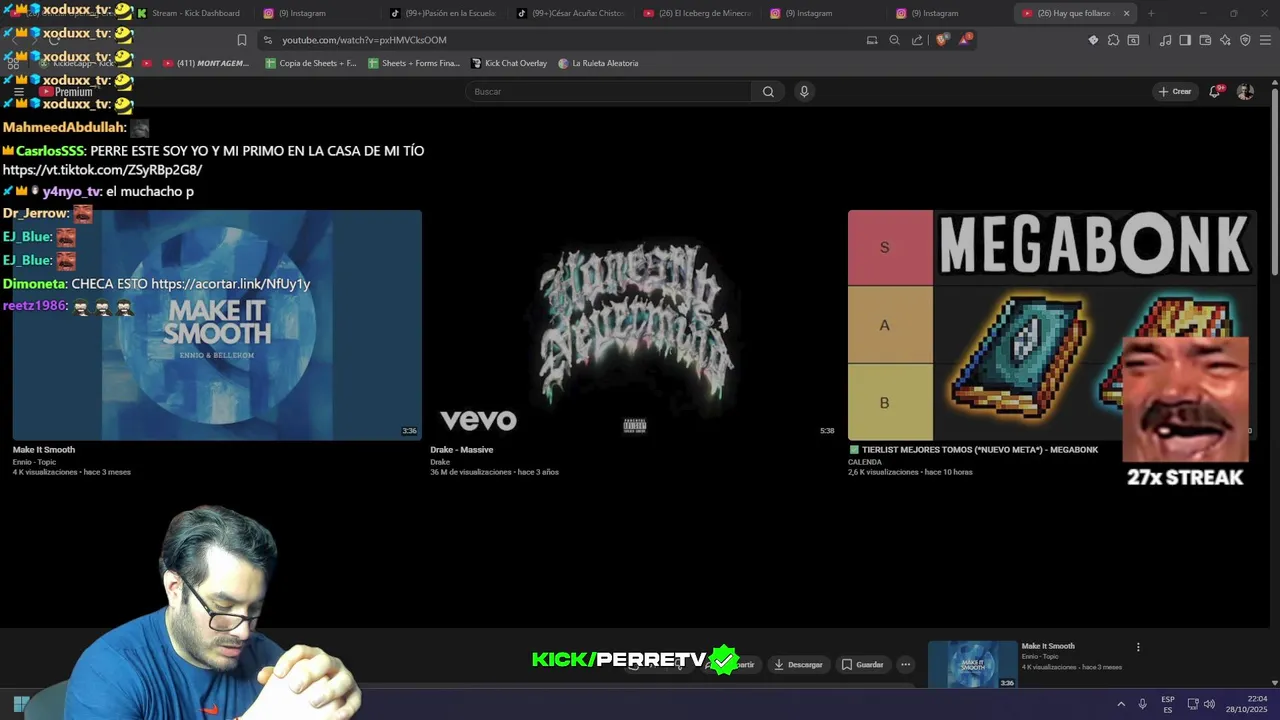Open the taskbar network icon
Screen dimensions: 1280x720
(1193, 704)
